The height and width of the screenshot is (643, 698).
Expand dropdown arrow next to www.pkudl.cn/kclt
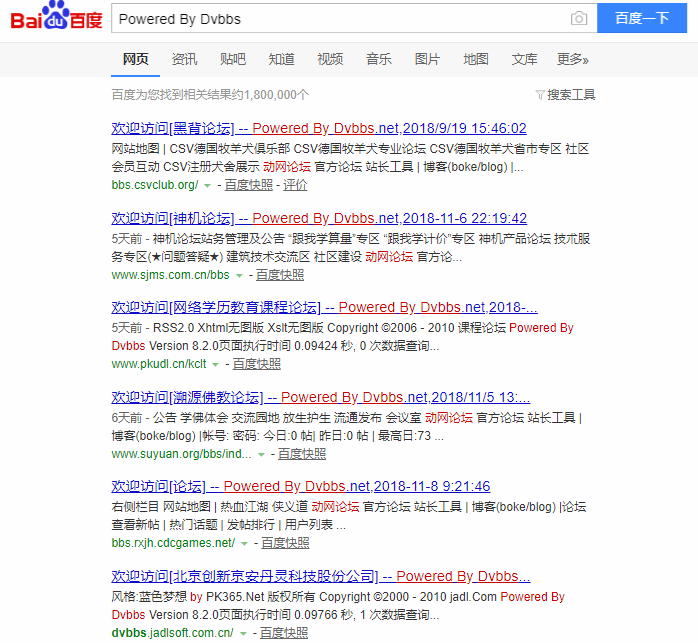(x=215, y=365)
